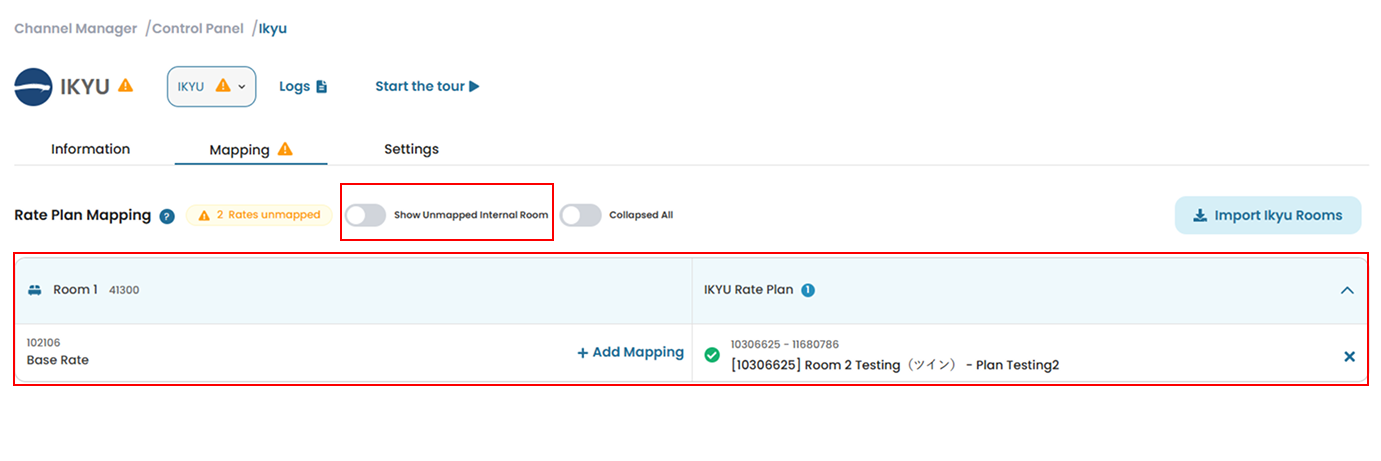The height and width of the screenshot is (461, 1381).
Task: Click Import Ikyu Rooms button
Action: click(1268, 215)
